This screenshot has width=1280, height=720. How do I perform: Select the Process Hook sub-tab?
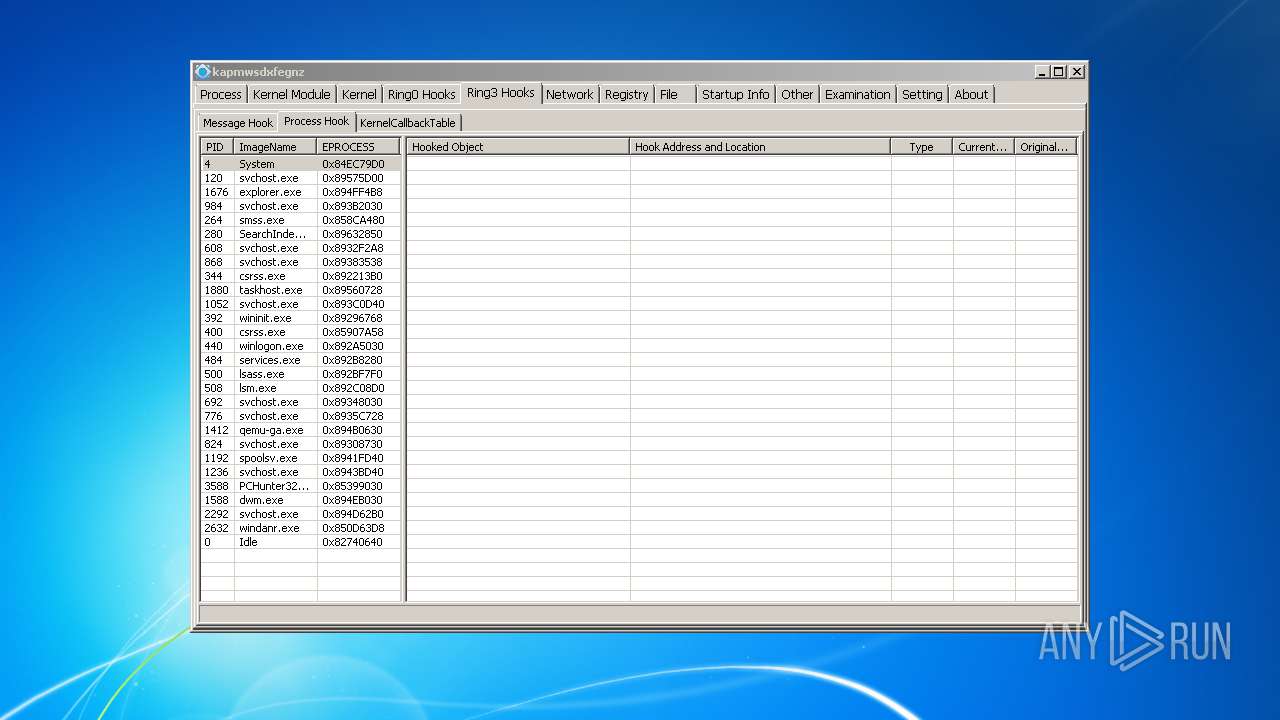(x=317, y=121)
